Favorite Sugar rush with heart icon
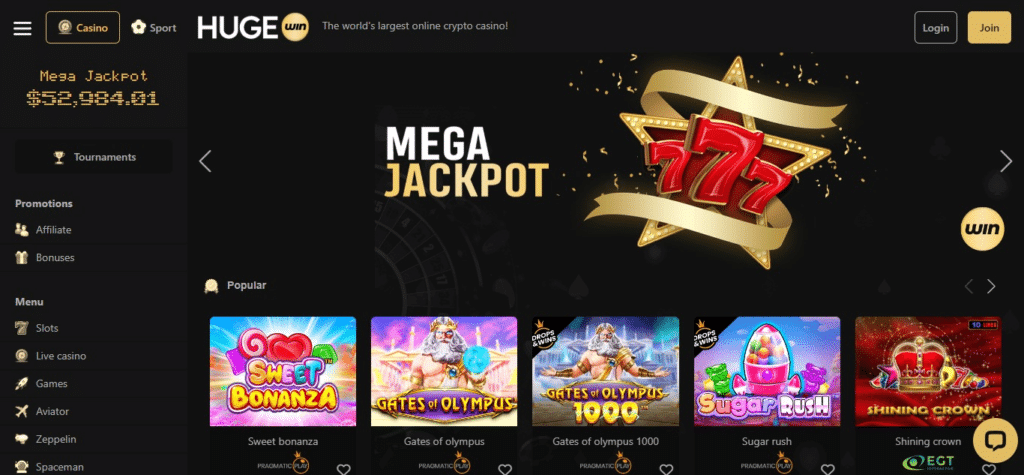Image resolution: width=1024 pixels, height=475 pixels. [x=827, y=469]
